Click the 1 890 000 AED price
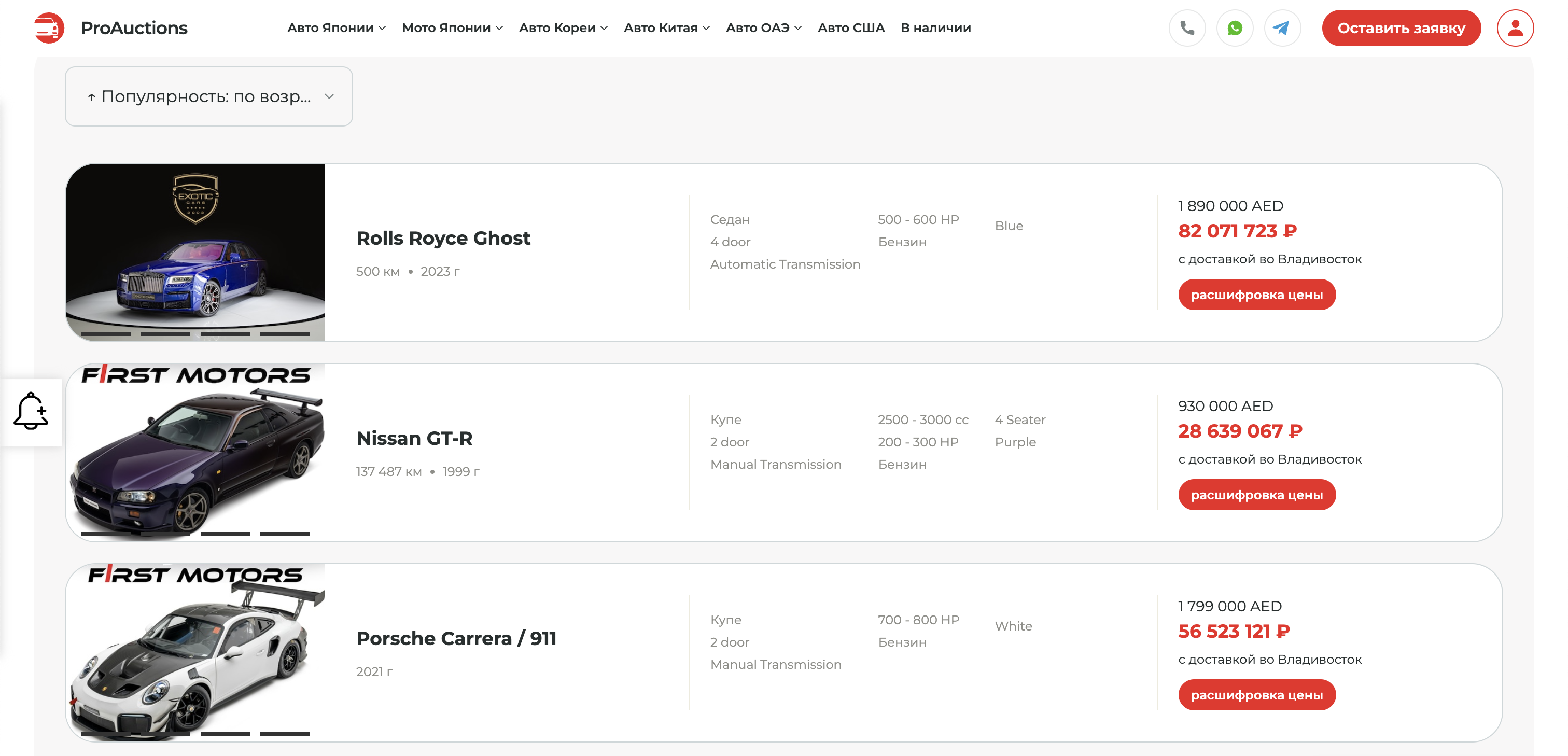 1231,206
